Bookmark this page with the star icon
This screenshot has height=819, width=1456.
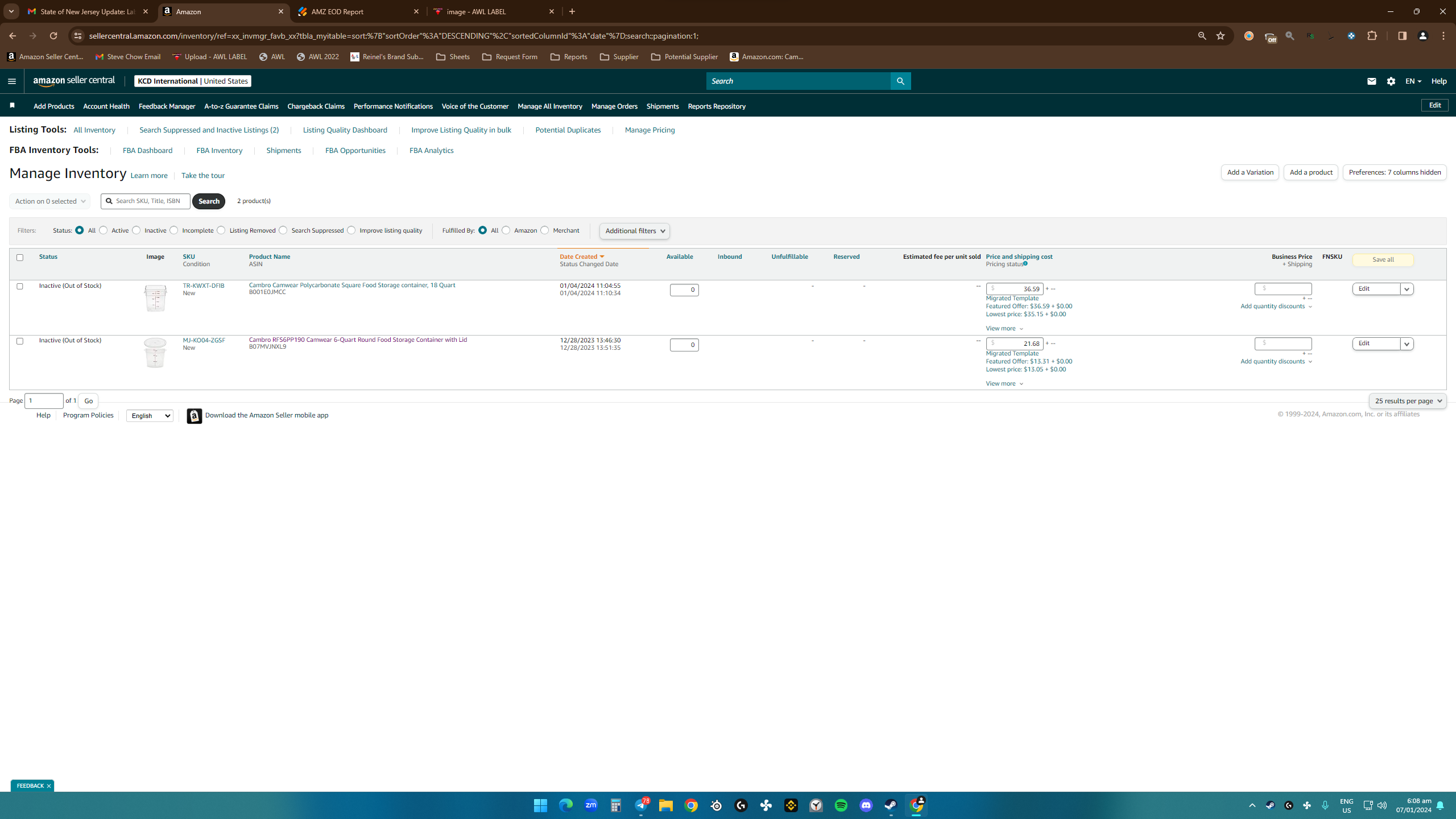click(1221, 36)
